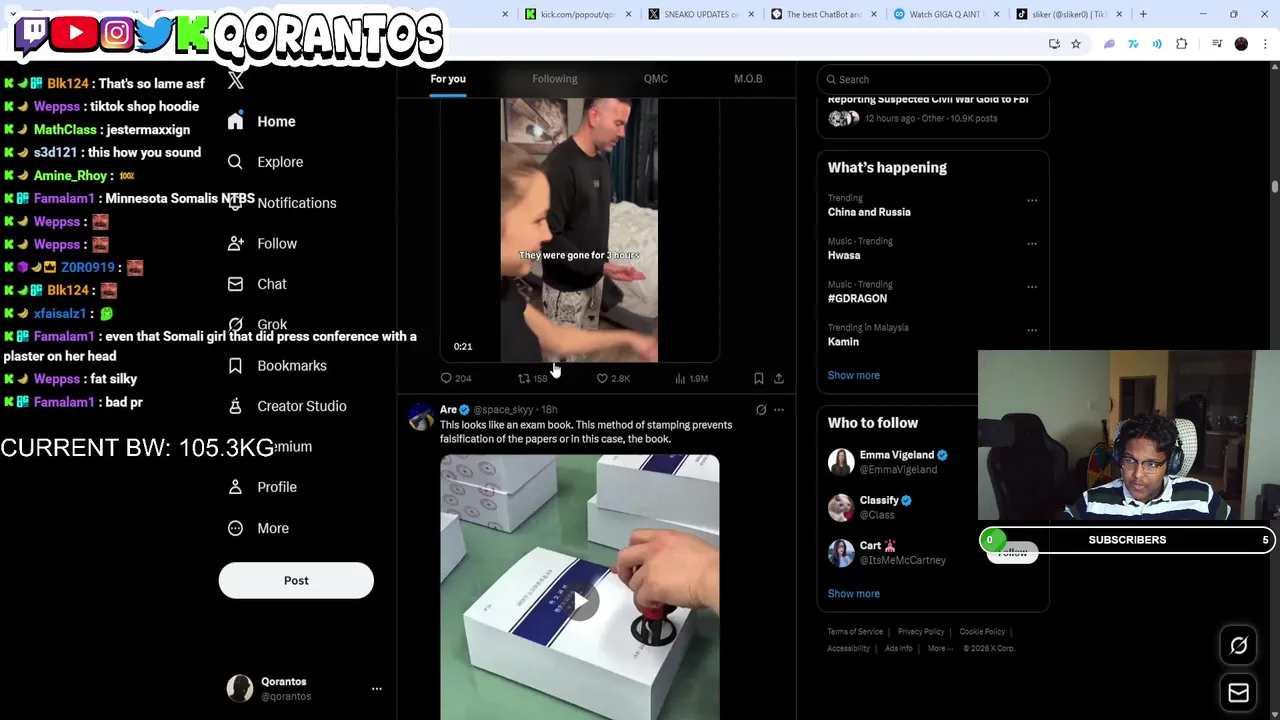
Task: Open Ads info footer link
Action: (898, 648)
